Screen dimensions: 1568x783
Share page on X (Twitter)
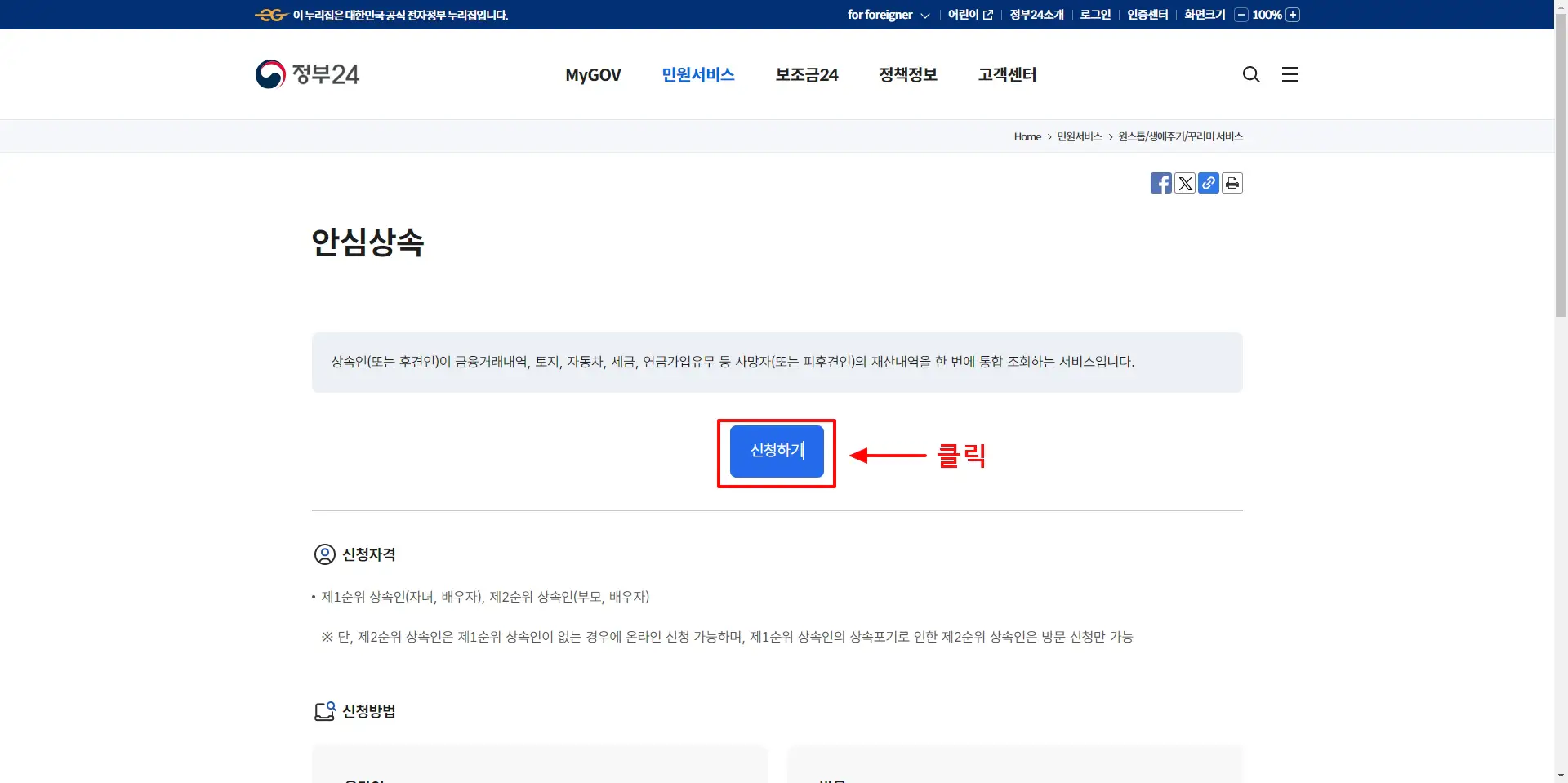[1184, 183]
